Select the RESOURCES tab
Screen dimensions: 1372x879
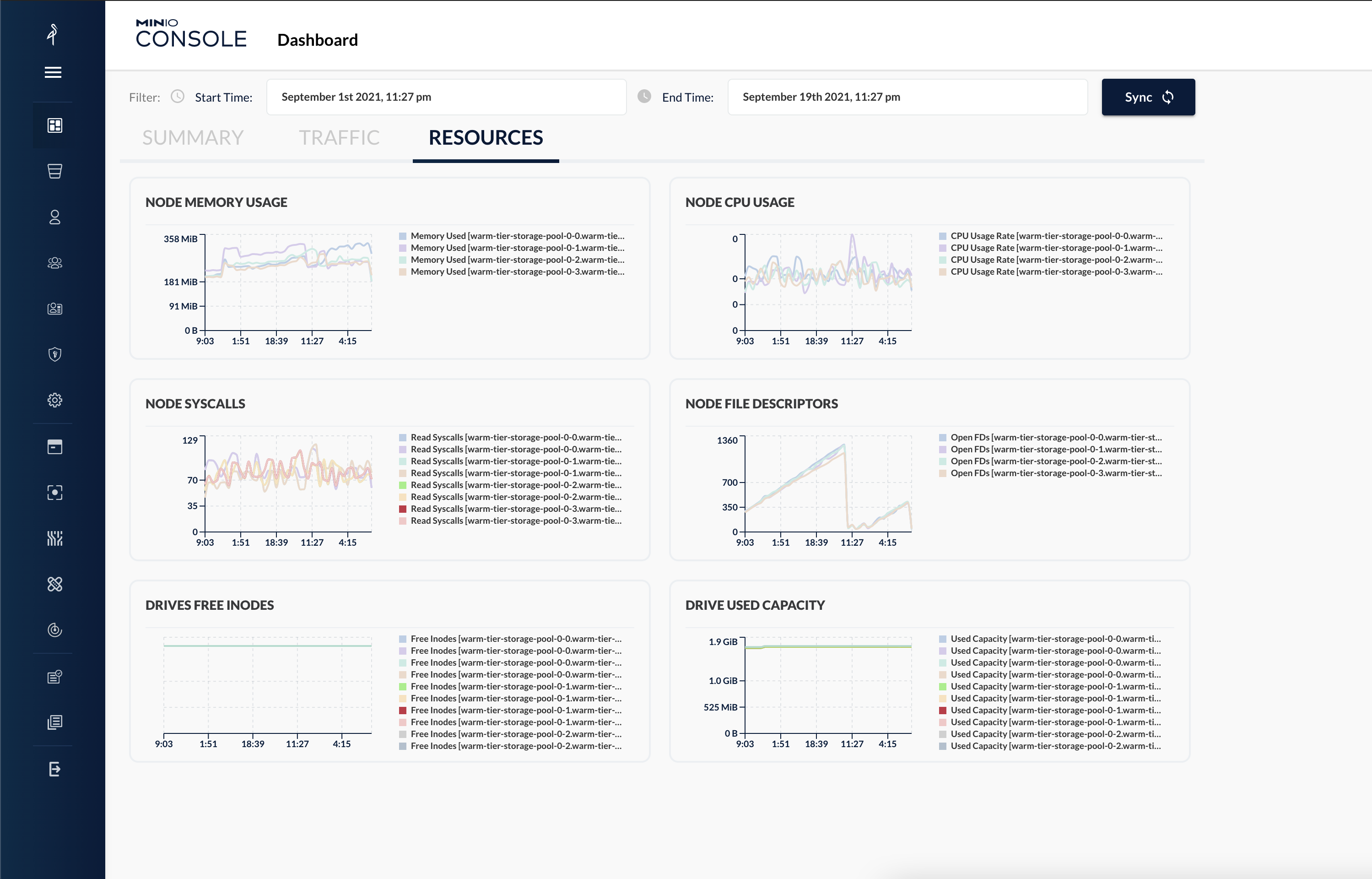pyautogui.click(x=486, y=137)
